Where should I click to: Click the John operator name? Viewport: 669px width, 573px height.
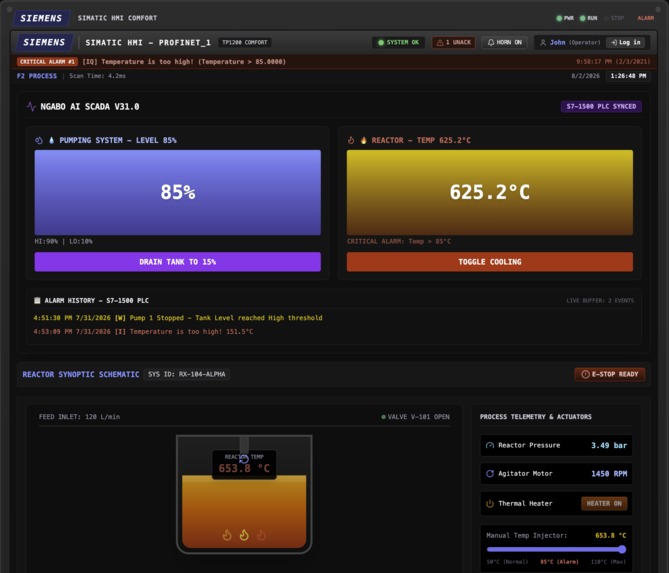557,43
